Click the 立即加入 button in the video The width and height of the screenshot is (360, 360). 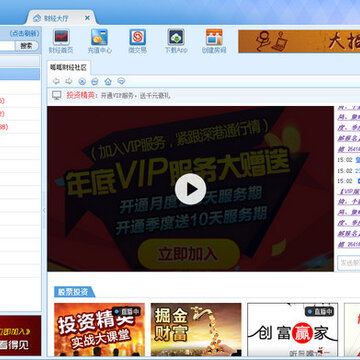coord(189,254)
